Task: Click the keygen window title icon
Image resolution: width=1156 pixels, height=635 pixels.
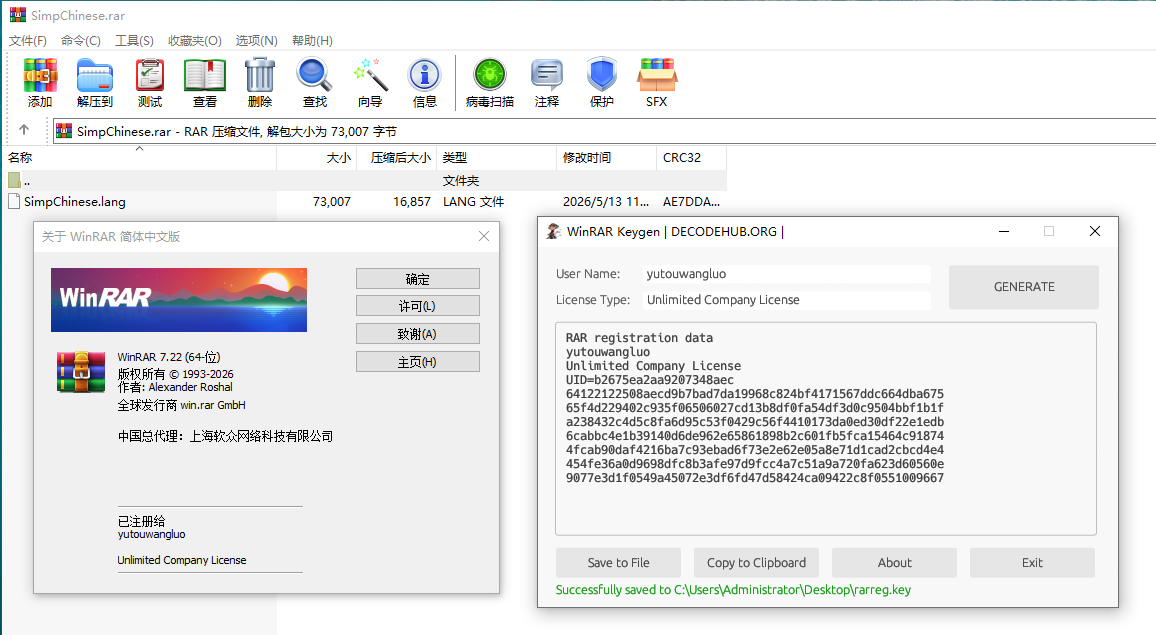Action: pyautogui.click(x=553, y=232)
